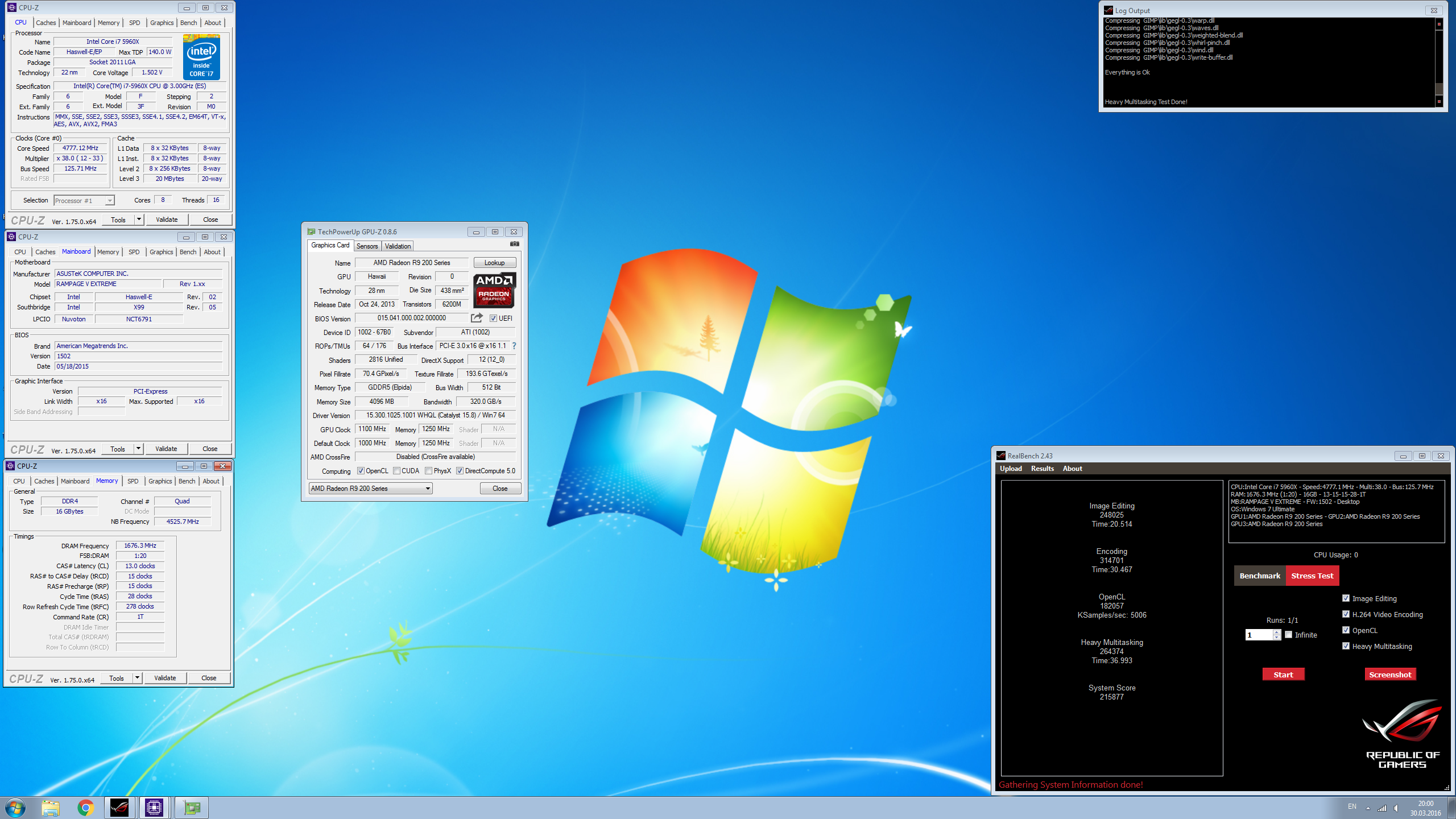The height and width of the screenshot is (819, 1456).
Task: Expand Tools dropdown arrow in CPU tab window
Action: pos(138,220)
